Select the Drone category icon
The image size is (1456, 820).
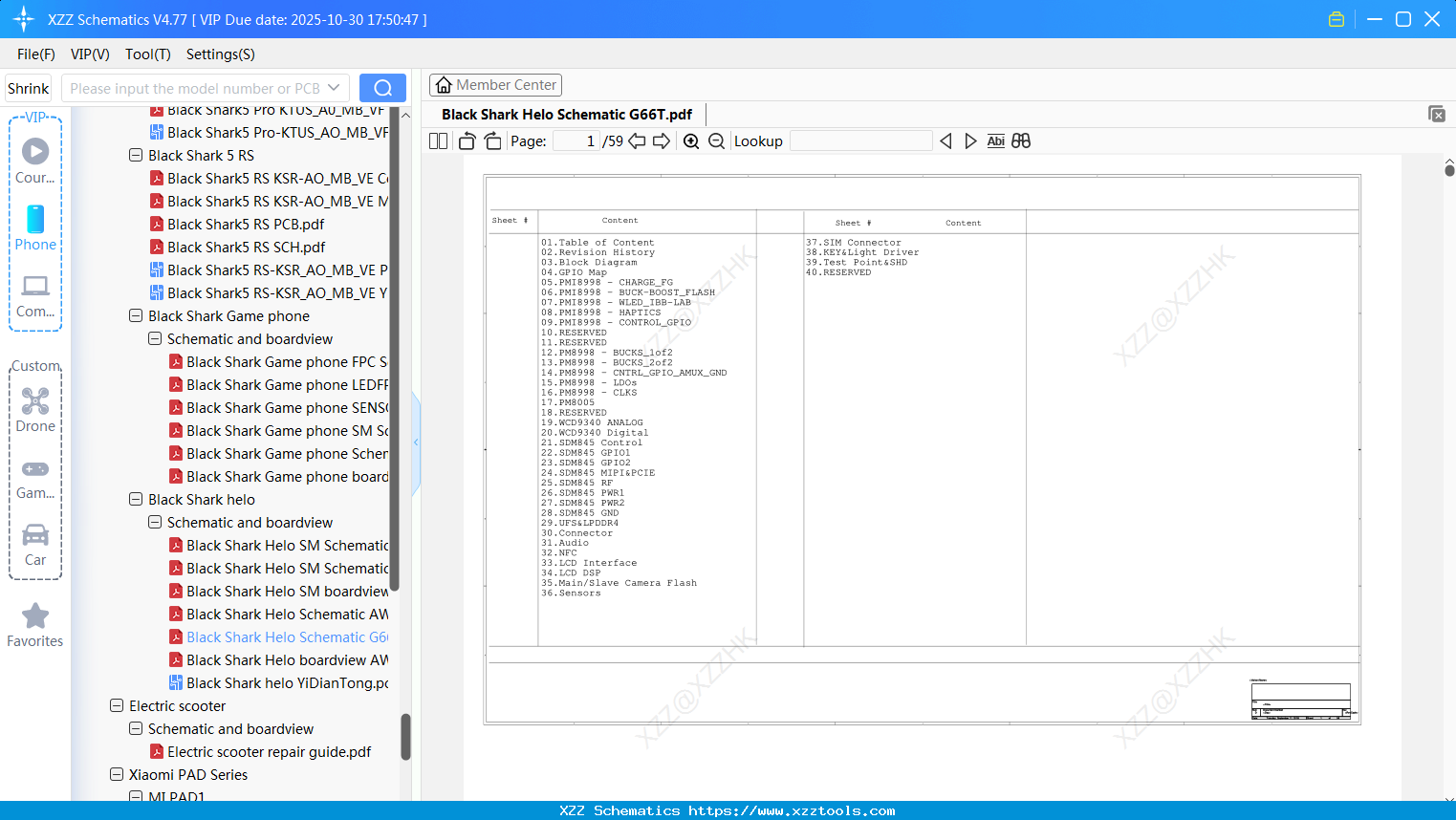[35, 410]
